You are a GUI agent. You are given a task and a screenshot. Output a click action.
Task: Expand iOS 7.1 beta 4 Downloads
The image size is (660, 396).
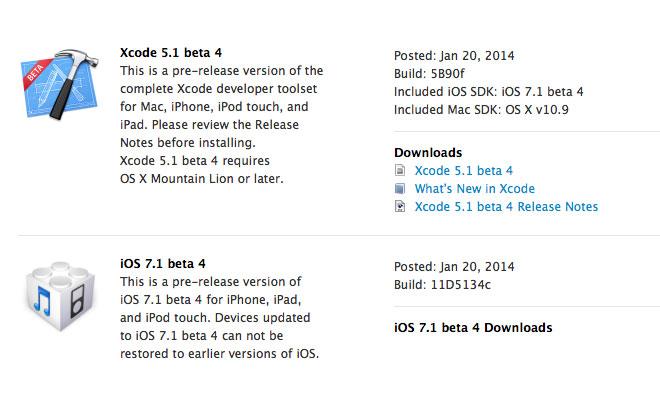473,327
